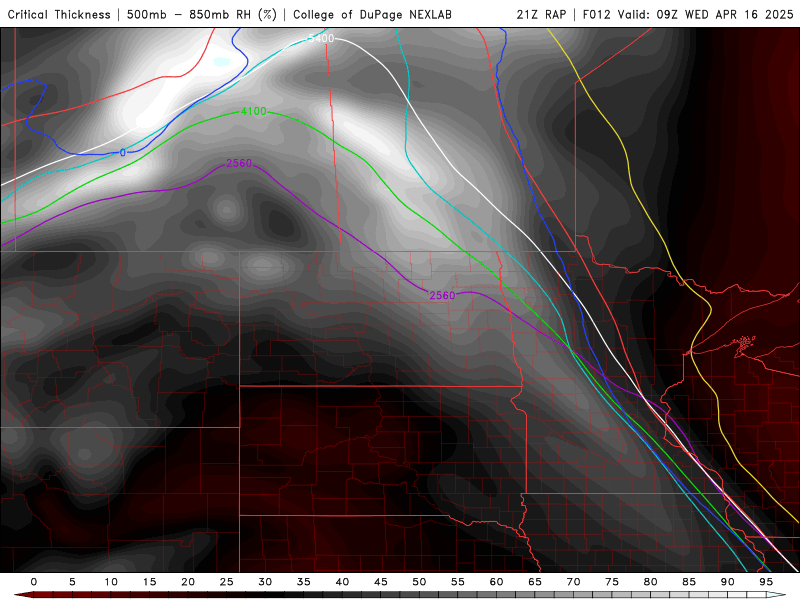The image size is (800, 600).
Task: Click the "21Z RAP" model run label
Action: [541, 14]
